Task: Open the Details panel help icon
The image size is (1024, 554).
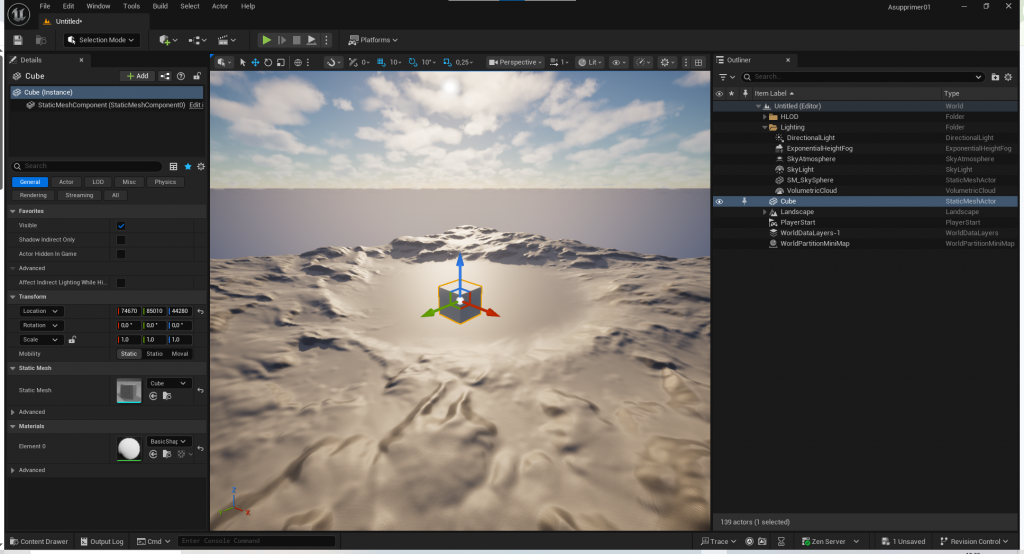Action: 181,76
